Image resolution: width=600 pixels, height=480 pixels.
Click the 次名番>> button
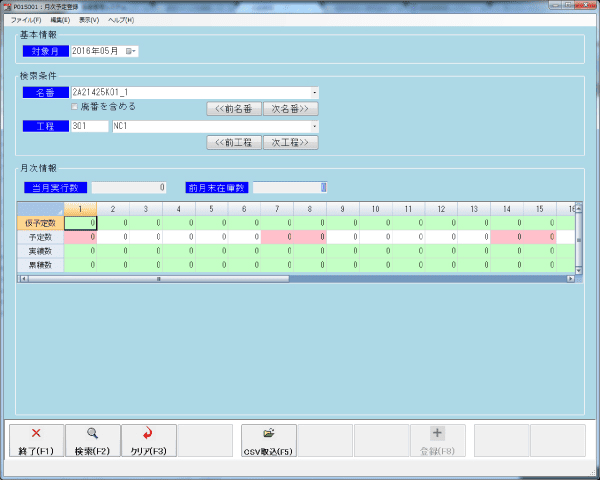[290, 108]
